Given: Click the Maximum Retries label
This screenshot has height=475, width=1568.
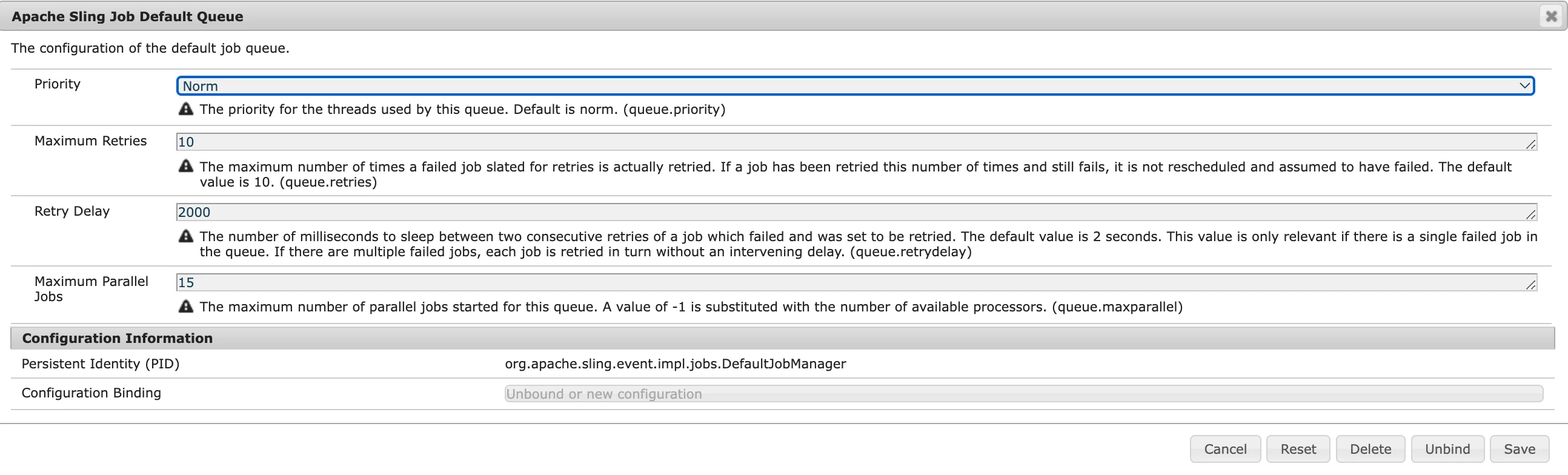Looking at the screenshot, I should (91, 141).
